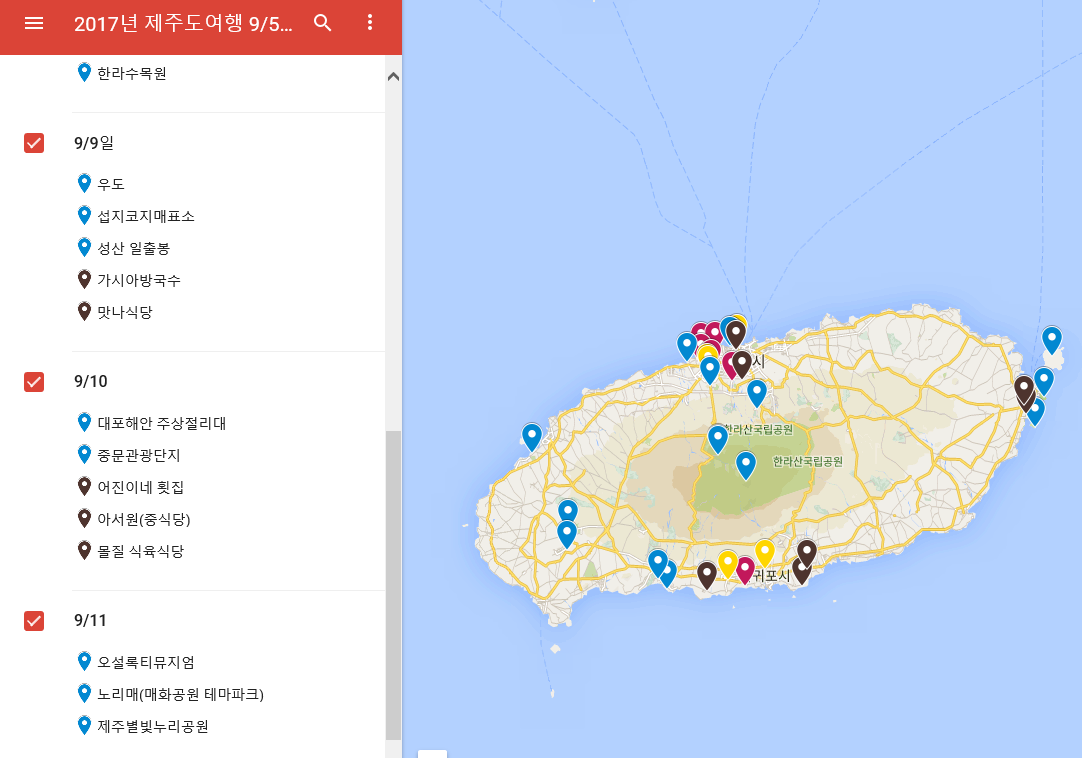Image resolution: width=1082 pixels, height=758 pixels.
Task: Toggle the 9/9일 layer checkbox
Action: [x=34, y=143]
